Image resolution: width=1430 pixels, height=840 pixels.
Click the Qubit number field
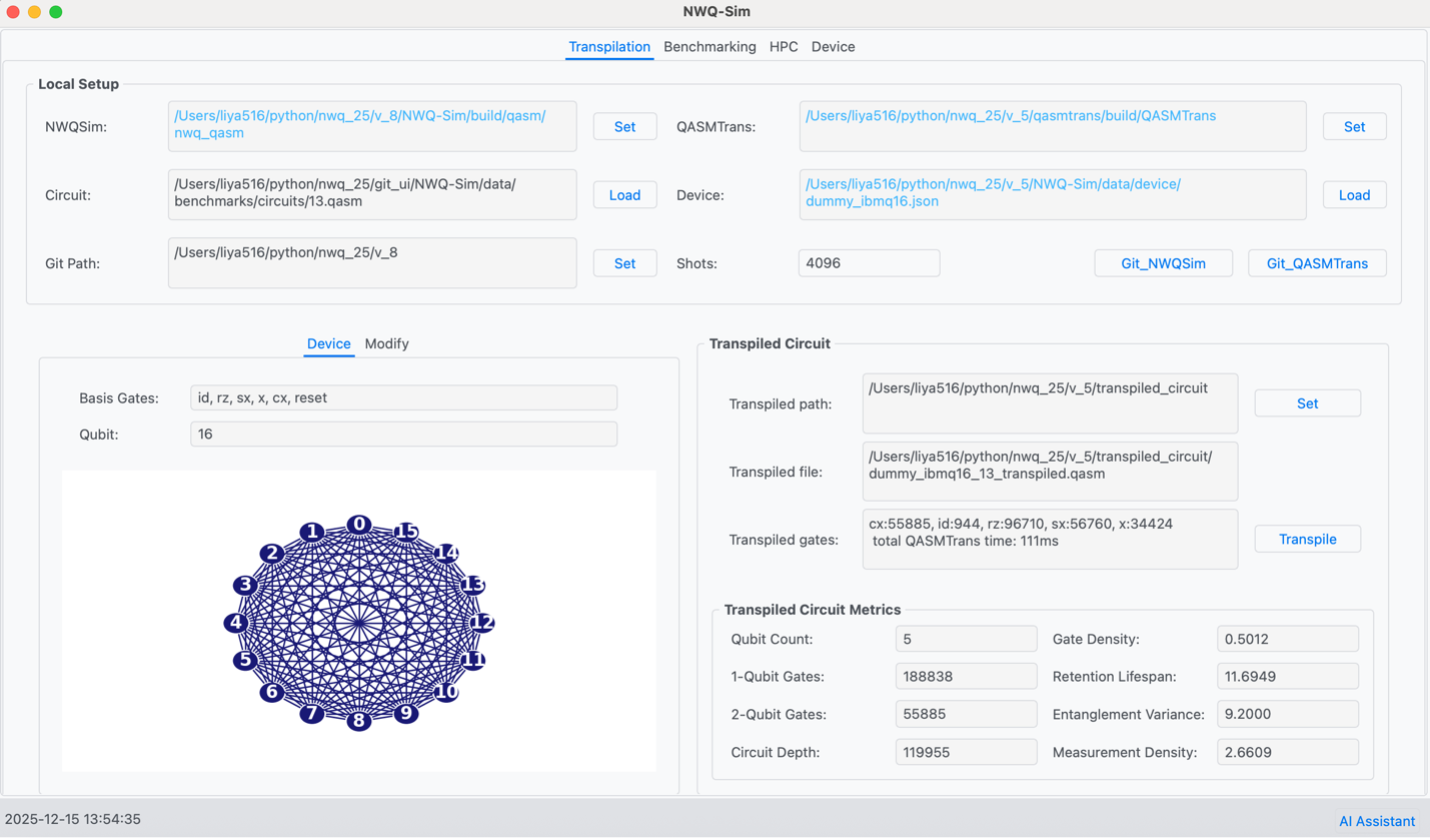tap(403, 434)
